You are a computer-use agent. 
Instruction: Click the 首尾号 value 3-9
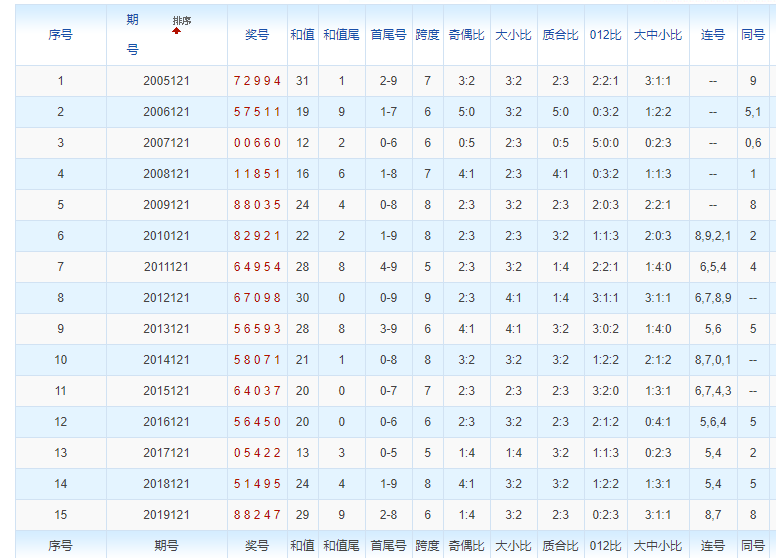pos(388,328)
